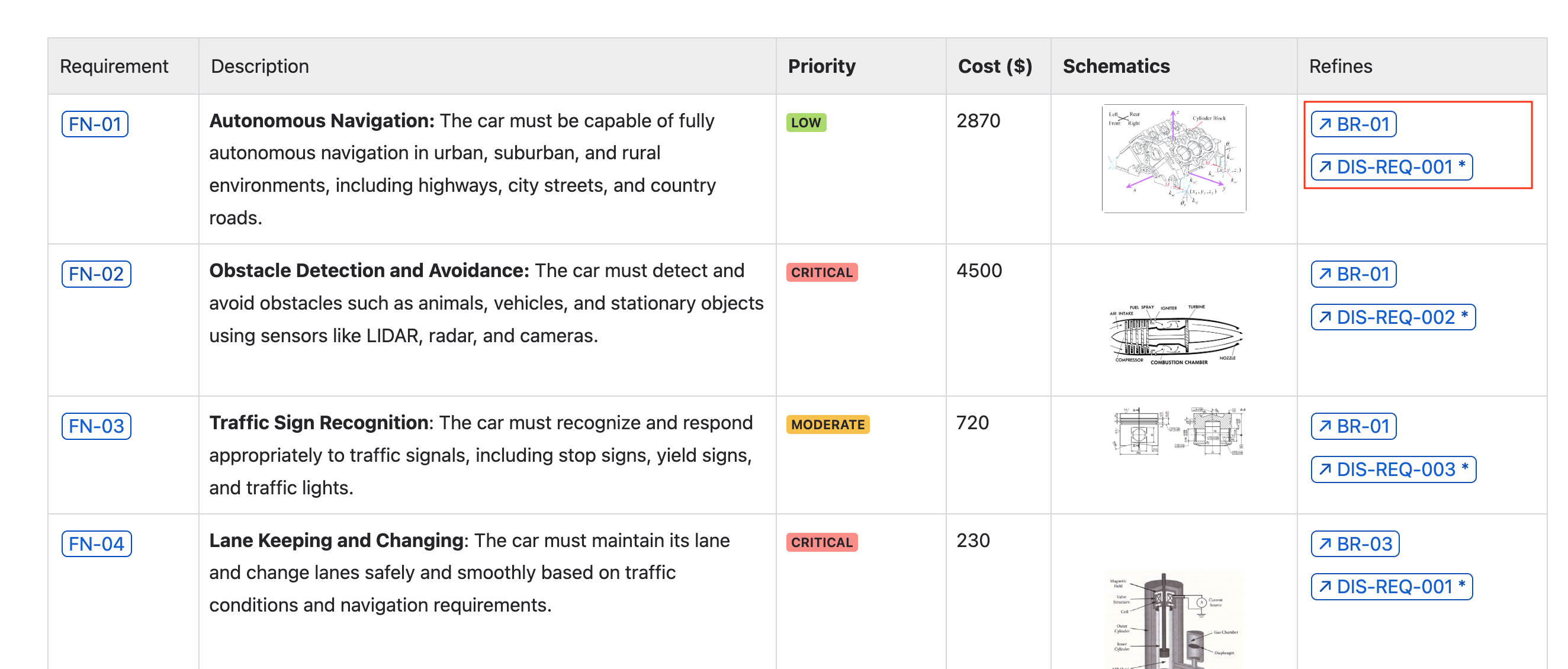Click the Cost ($) column header
This screenshot has height=669, width=1568.
point(995,66)
